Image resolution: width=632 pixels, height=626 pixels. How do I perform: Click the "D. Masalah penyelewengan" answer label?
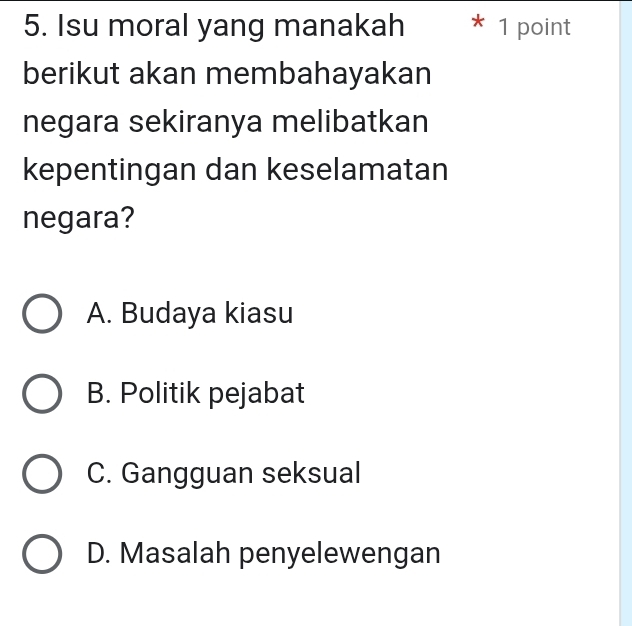point(263,553)
